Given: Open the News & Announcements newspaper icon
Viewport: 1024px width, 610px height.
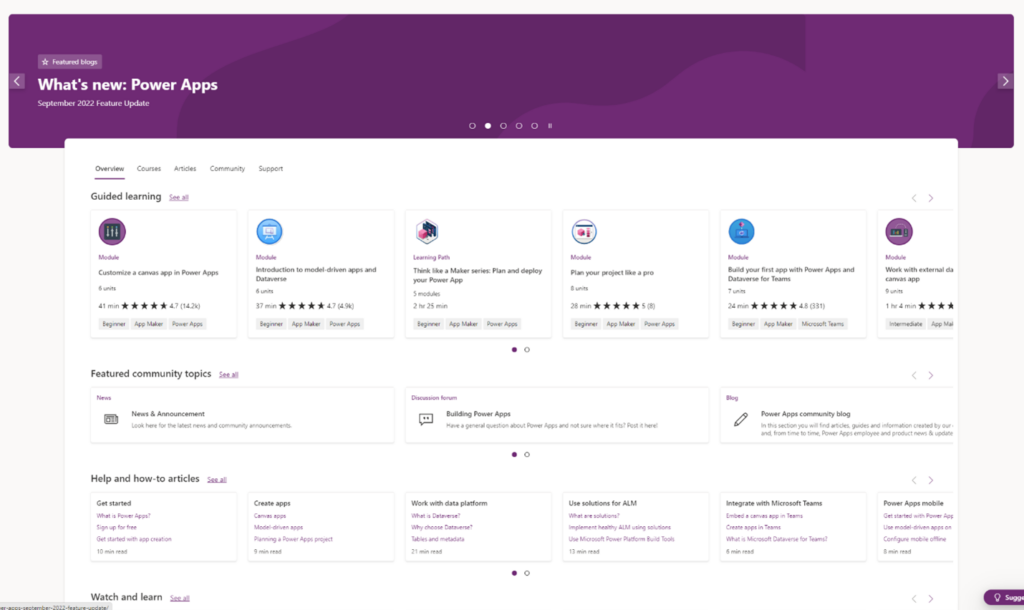Looking at the screenshot, I should pyautogui.click(x=113, y=418).
